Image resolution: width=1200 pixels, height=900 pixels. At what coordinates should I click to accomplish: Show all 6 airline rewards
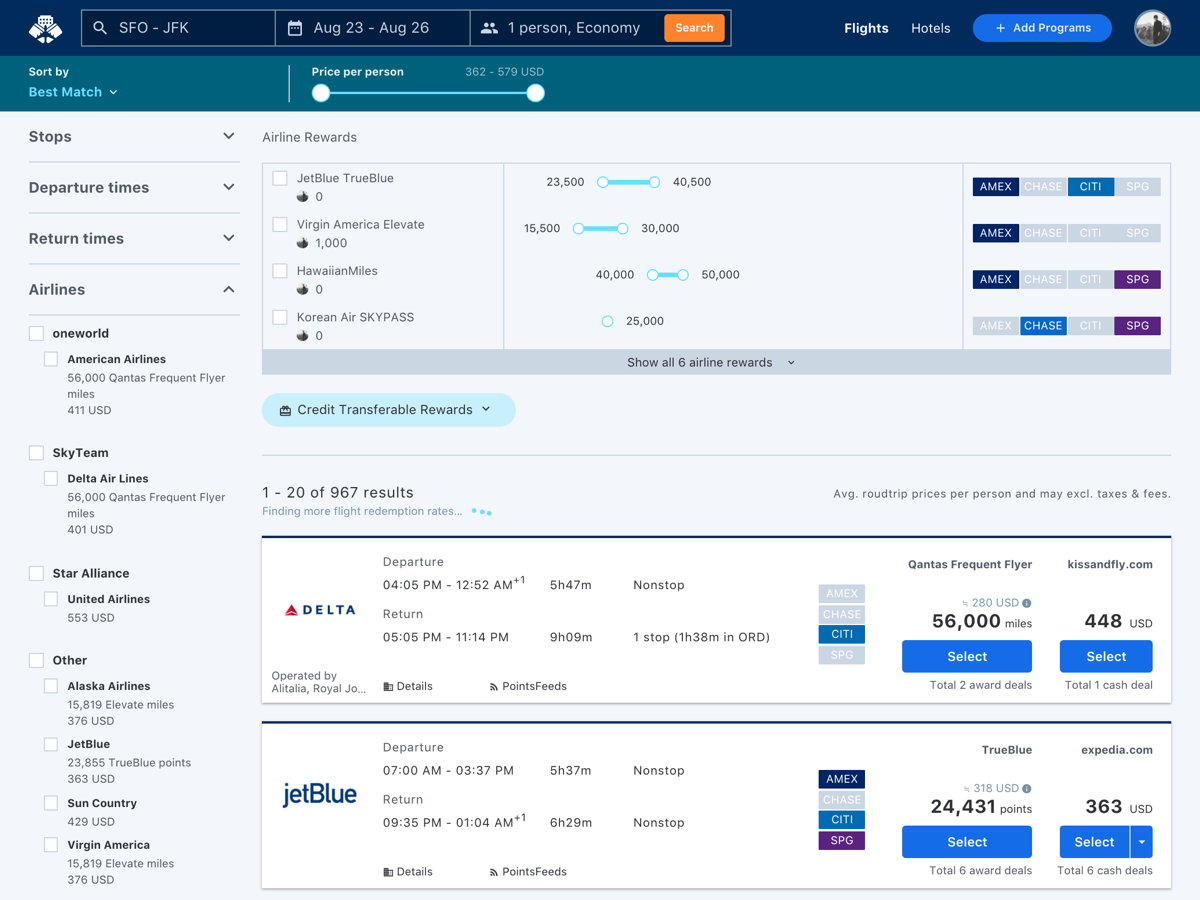coord(716,362)
